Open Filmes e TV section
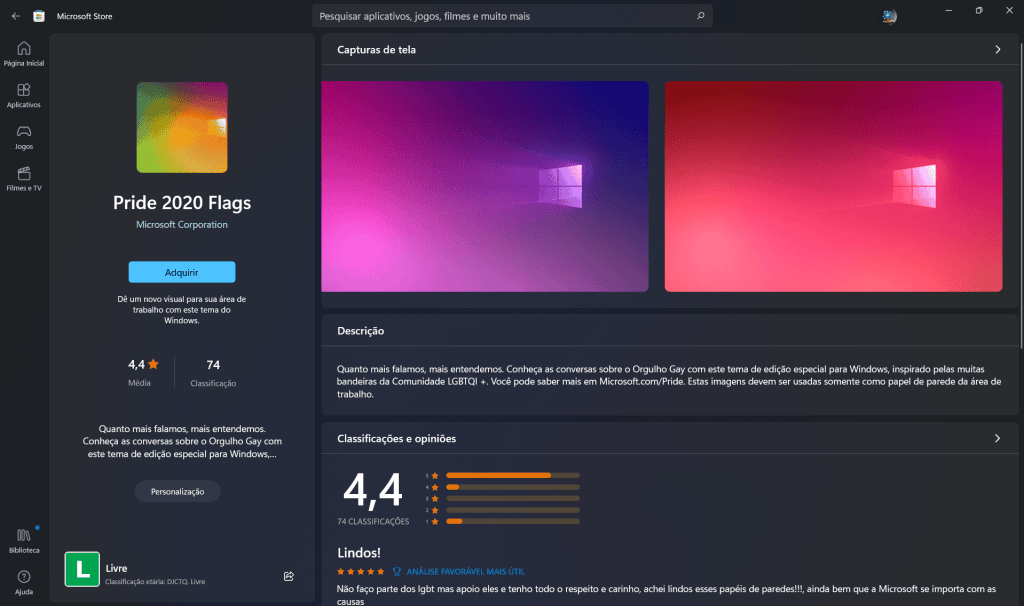This screenshot has width=1024, height=606. point(24,179)
